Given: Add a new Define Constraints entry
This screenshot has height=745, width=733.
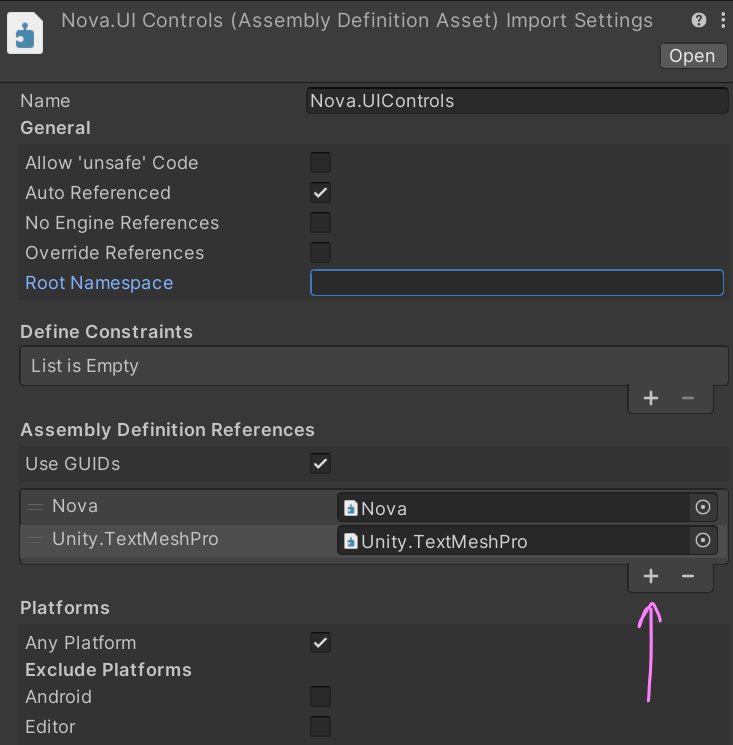Looking at the screenshot, I should 651,398.
